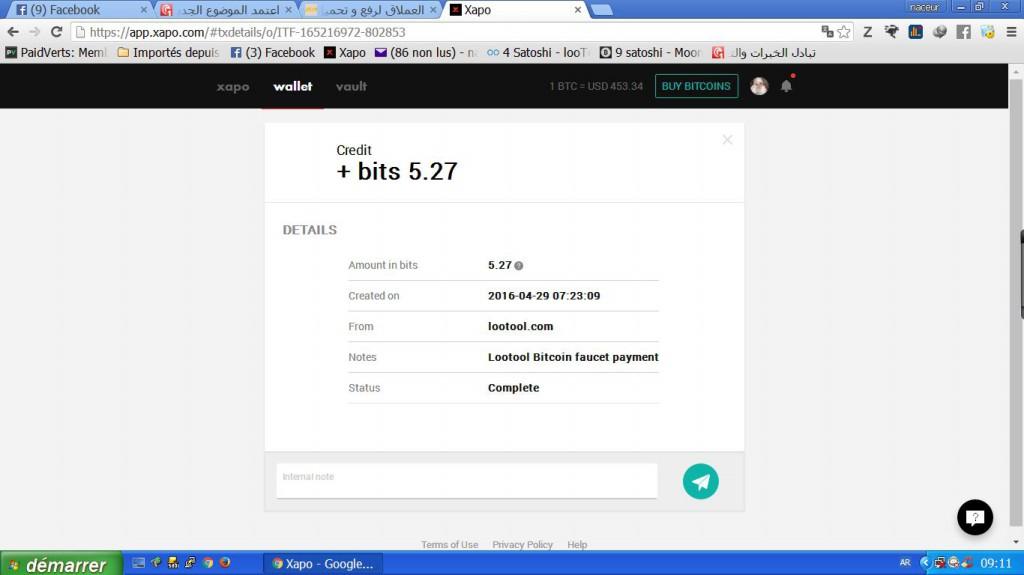Open the (3) Facebook bookmark

tap(273, 52)
